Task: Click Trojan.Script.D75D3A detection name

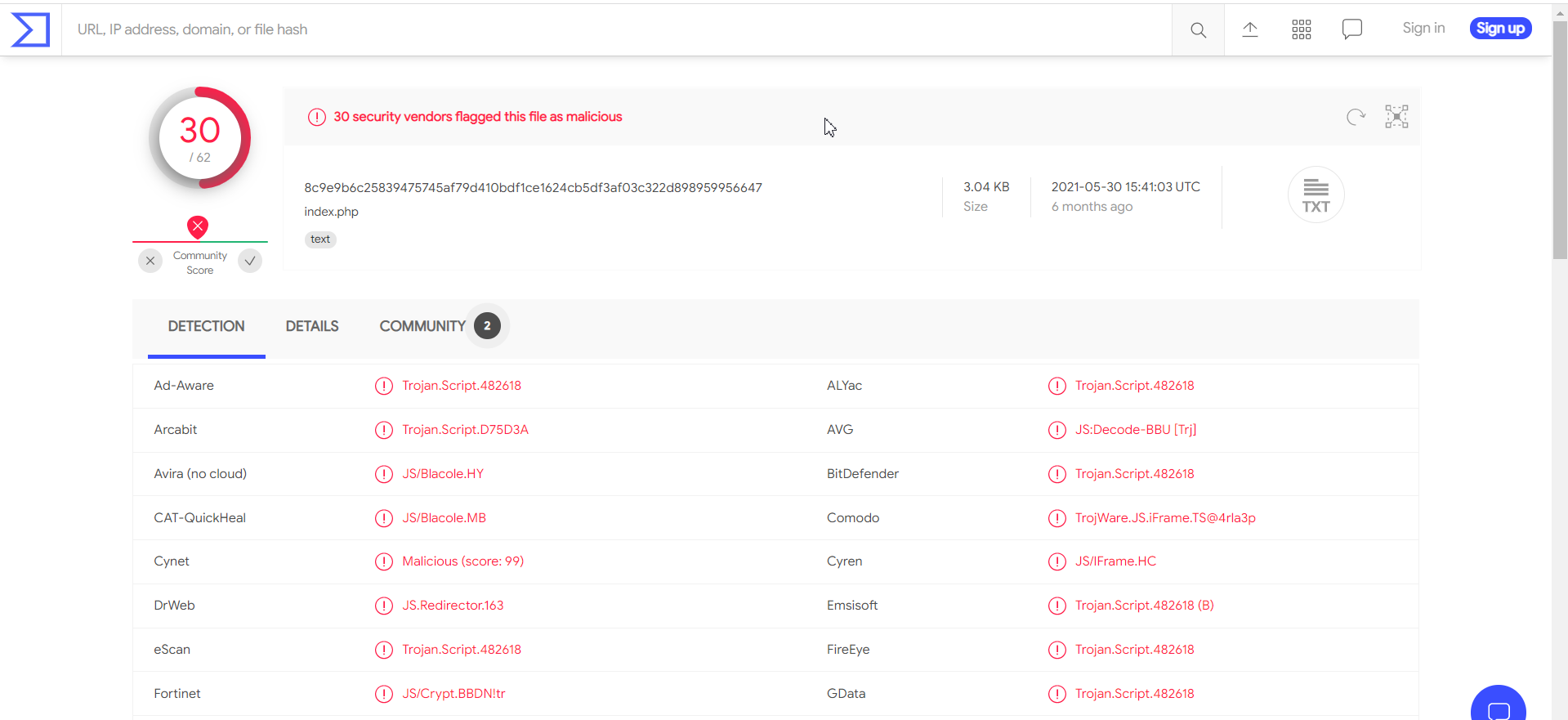Action: (x=465, y=430)
